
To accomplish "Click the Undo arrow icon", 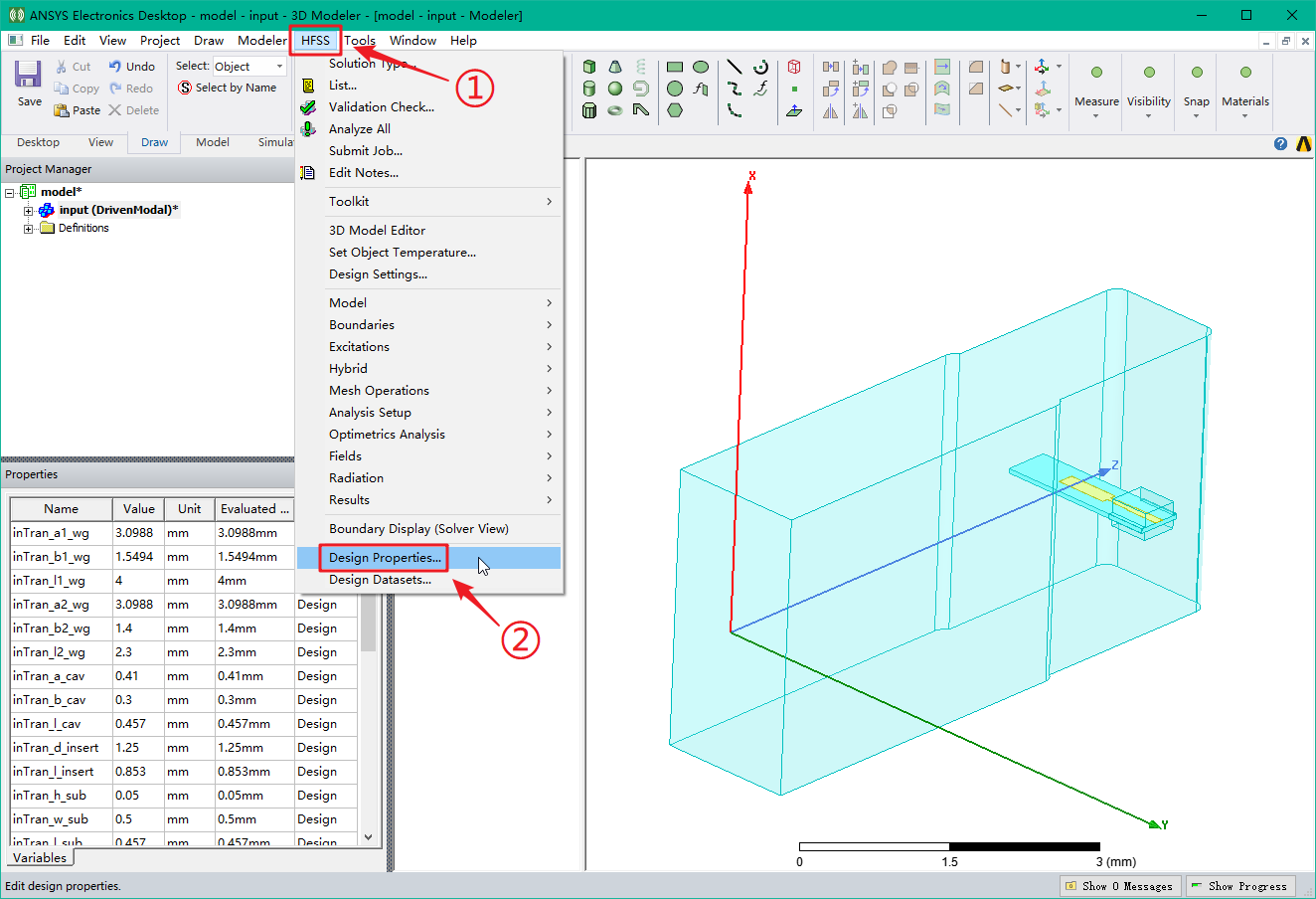I will tap(115, 67).
